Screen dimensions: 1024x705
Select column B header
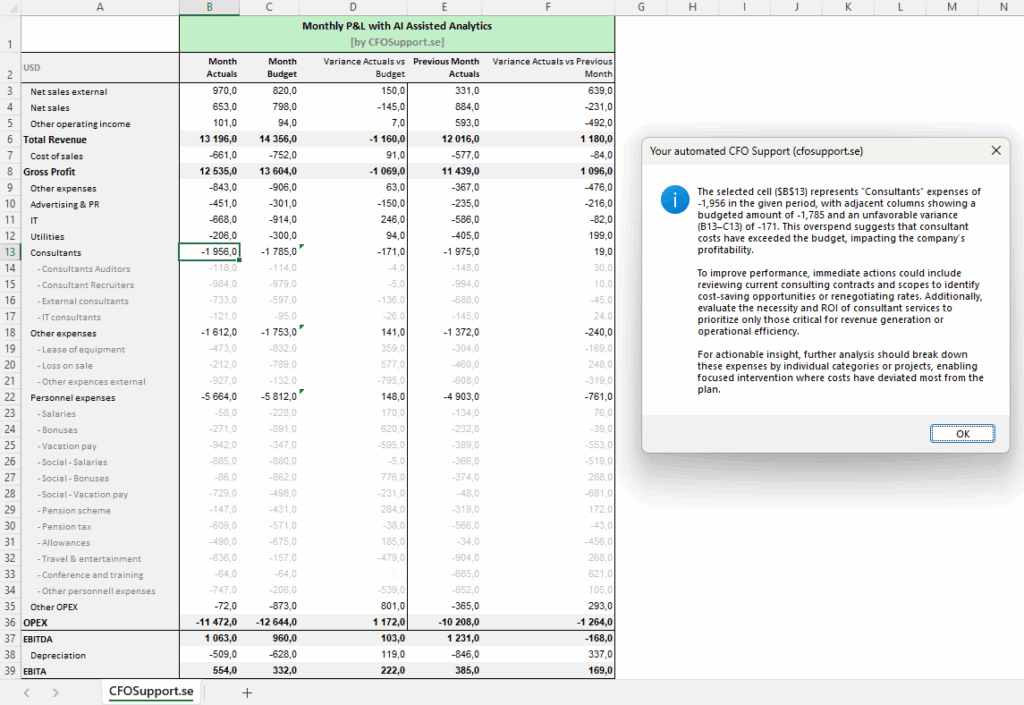point(209,7)
